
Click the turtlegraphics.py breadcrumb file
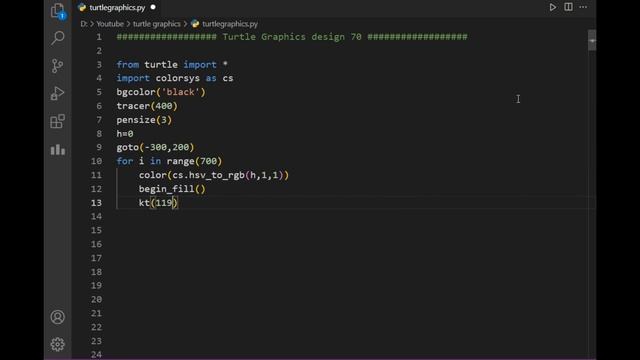pyautogui.click(x=230, y=24)
